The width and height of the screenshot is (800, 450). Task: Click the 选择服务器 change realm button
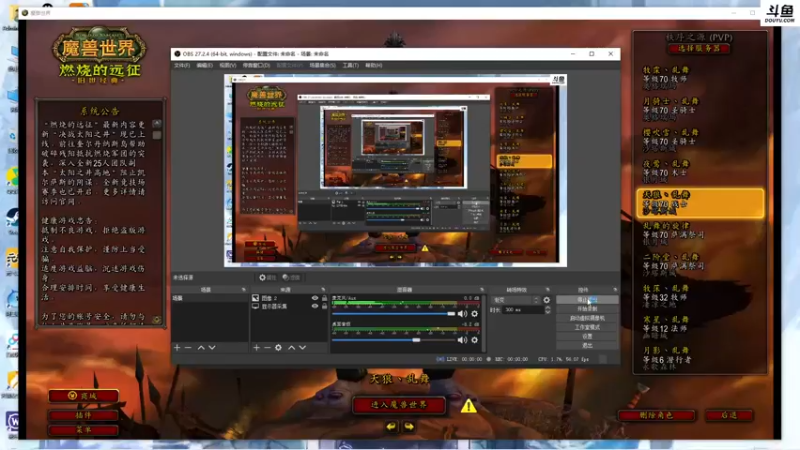pos(699,48)
